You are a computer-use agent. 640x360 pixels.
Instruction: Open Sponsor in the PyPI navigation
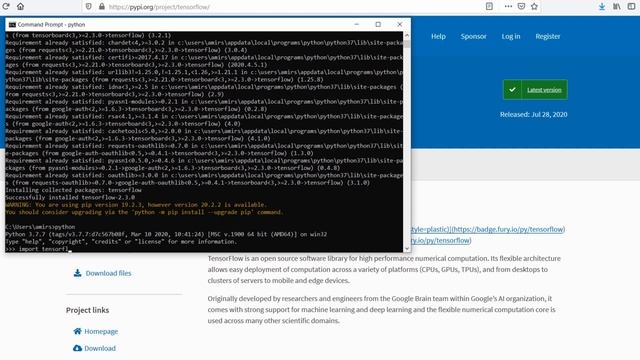click(473, 36)
